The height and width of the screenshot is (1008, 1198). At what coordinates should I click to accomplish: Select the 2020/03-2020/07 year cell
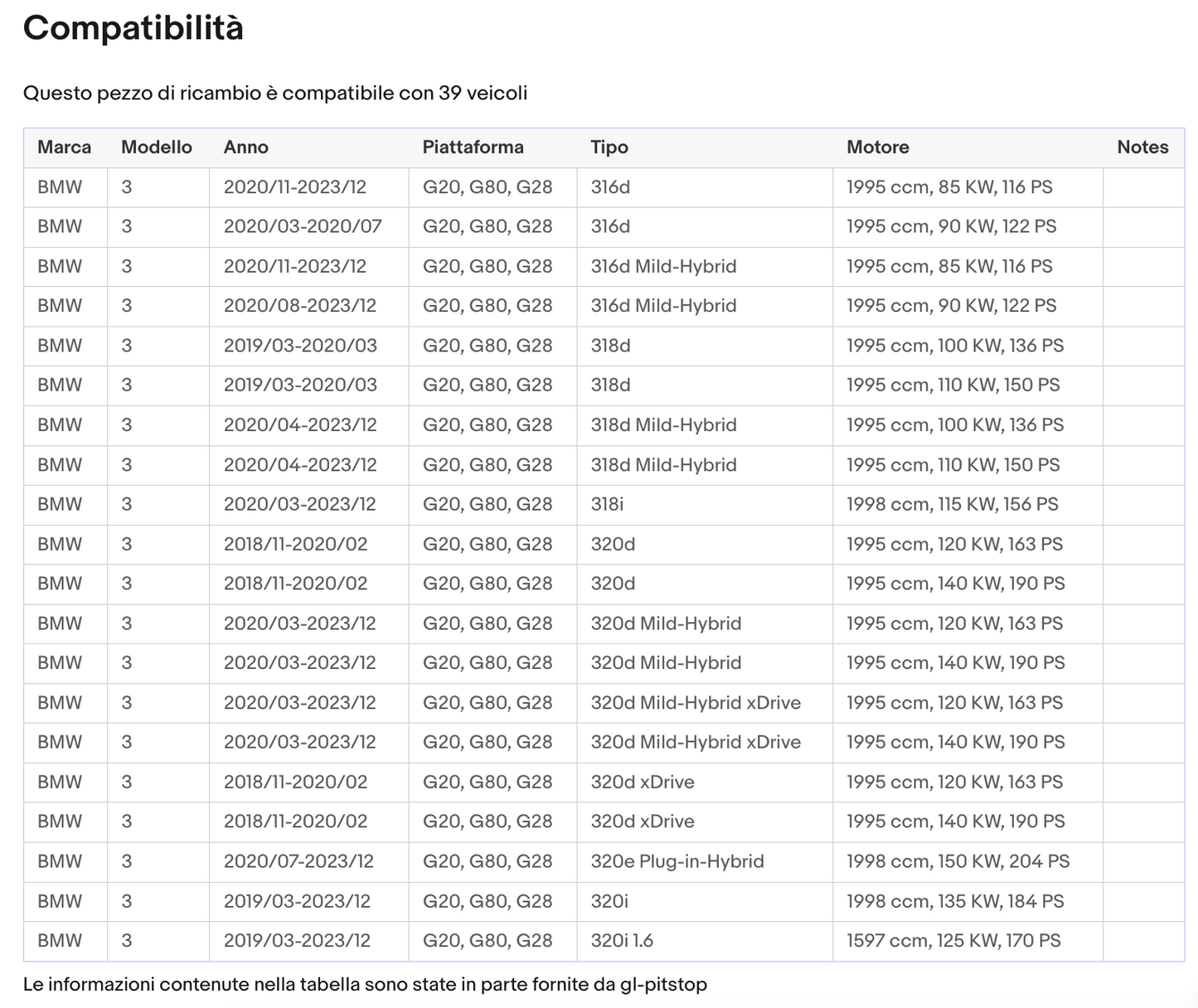coord(308,227)
